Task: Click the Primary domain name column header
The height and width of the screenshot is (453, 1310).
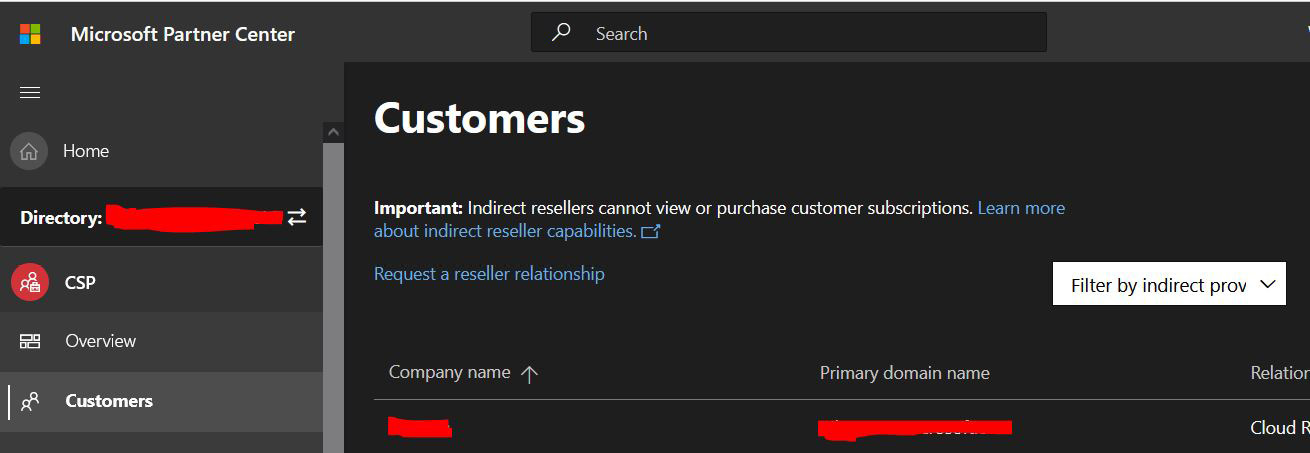Action: tap(904, 373)
